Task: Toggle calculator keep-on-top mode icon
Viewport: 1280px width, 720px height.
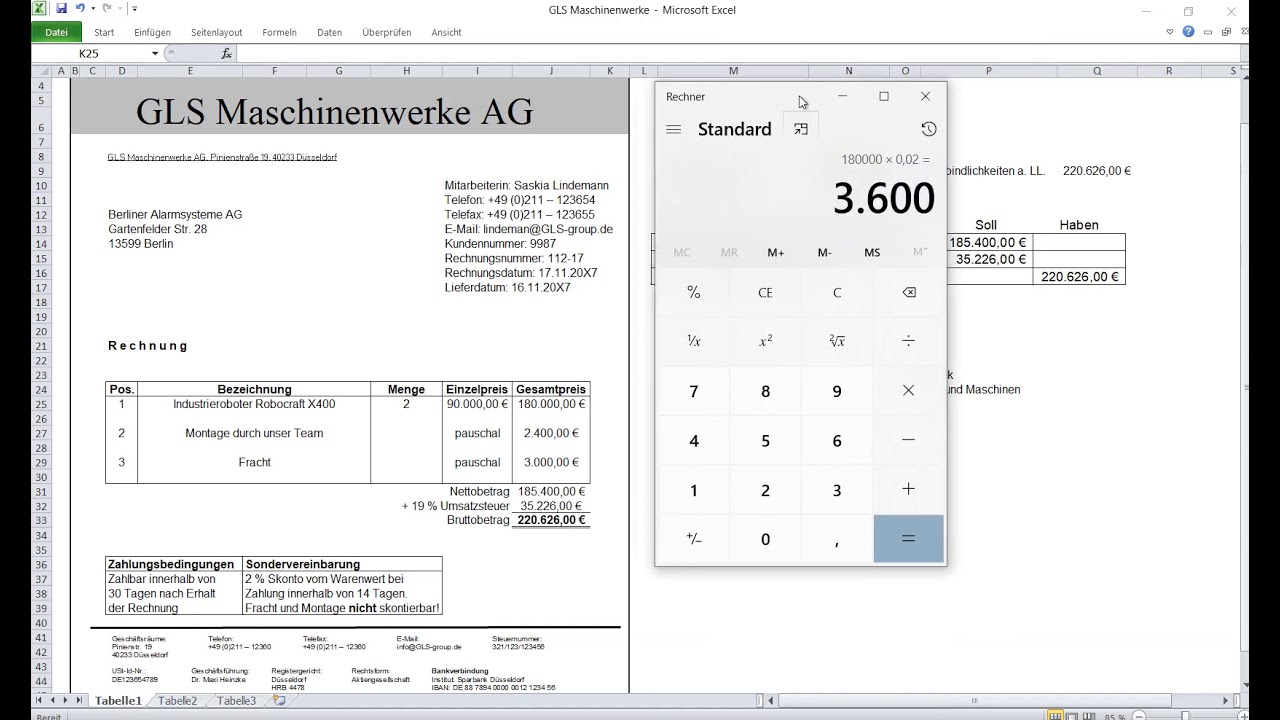Action: click(x=801, y=129)
